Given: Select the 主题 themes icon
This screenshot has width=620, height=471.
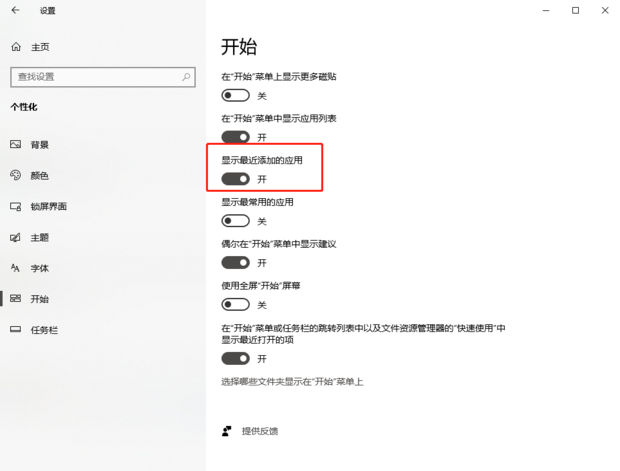Looking at the screenshot, I should (15, 237).
